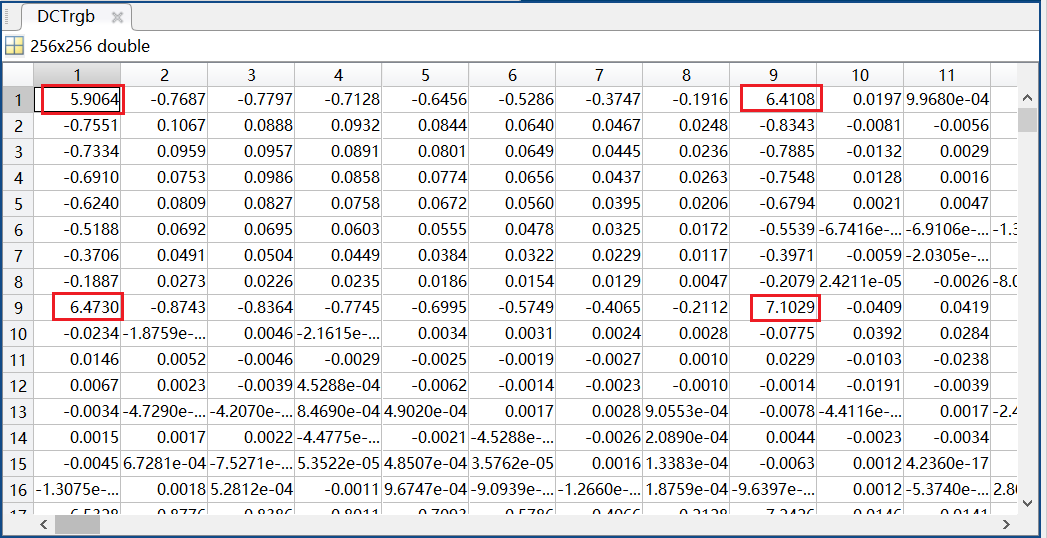Screen dimensions: 1047x538
Task: Click the 256x256 double size label
Action: 90,46
